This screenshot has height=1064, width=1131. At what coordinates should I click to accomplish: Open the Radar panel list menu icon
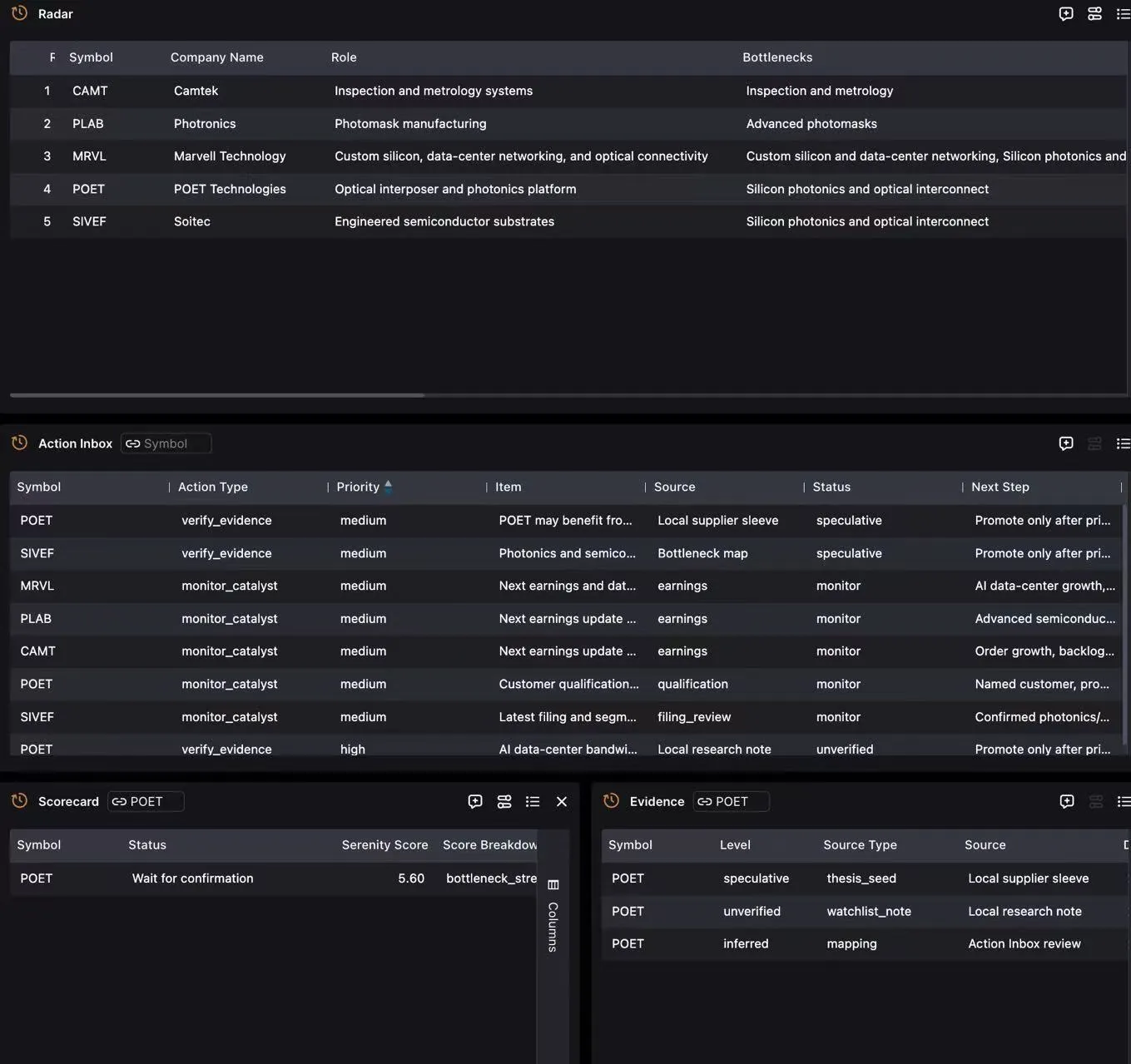(x=1123, y=13)
